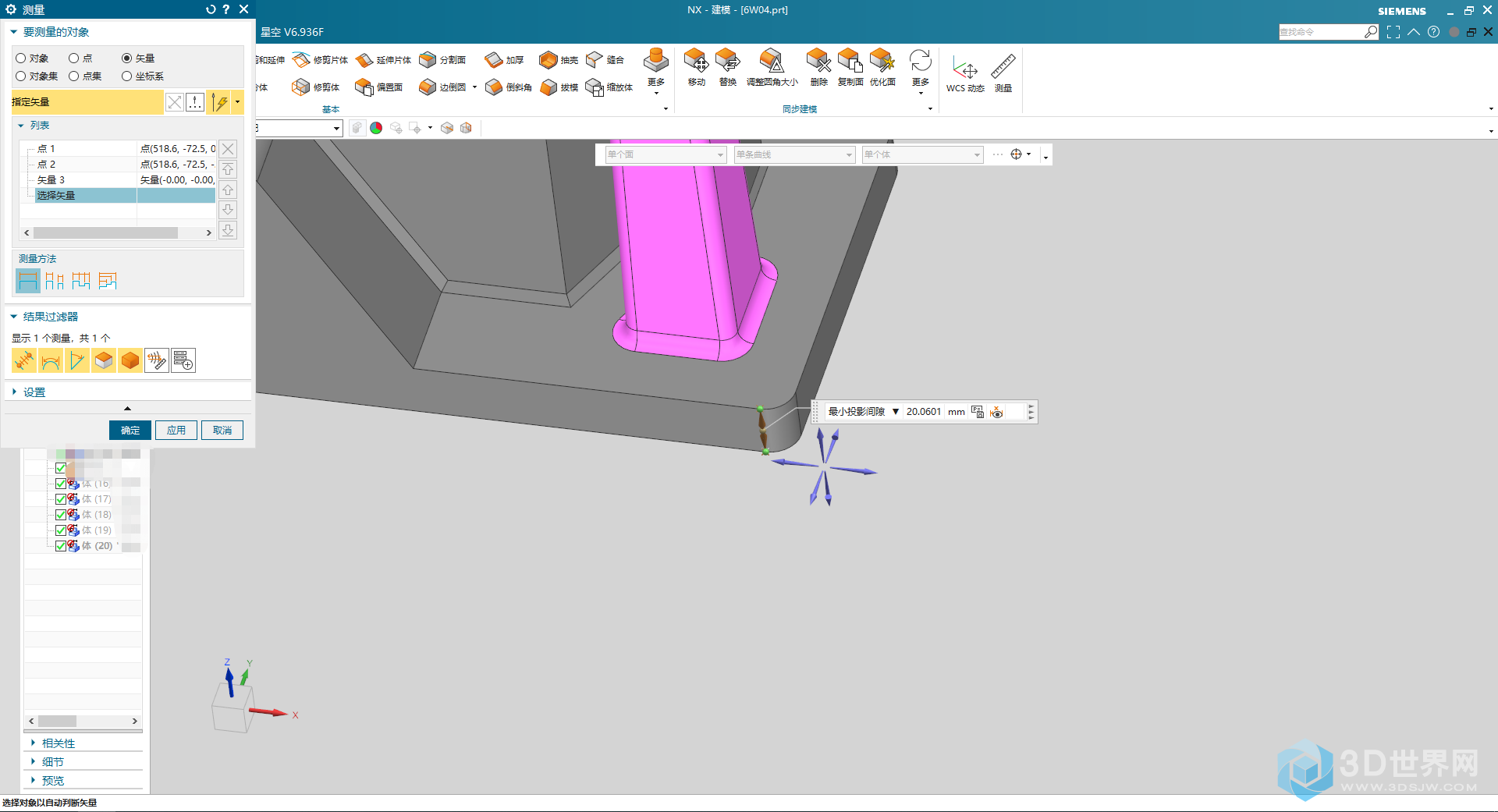Open the 测量 (Measure) ruler tool in ribbon
This screenshot has height=812, width=1498.
click(1003, 74)
